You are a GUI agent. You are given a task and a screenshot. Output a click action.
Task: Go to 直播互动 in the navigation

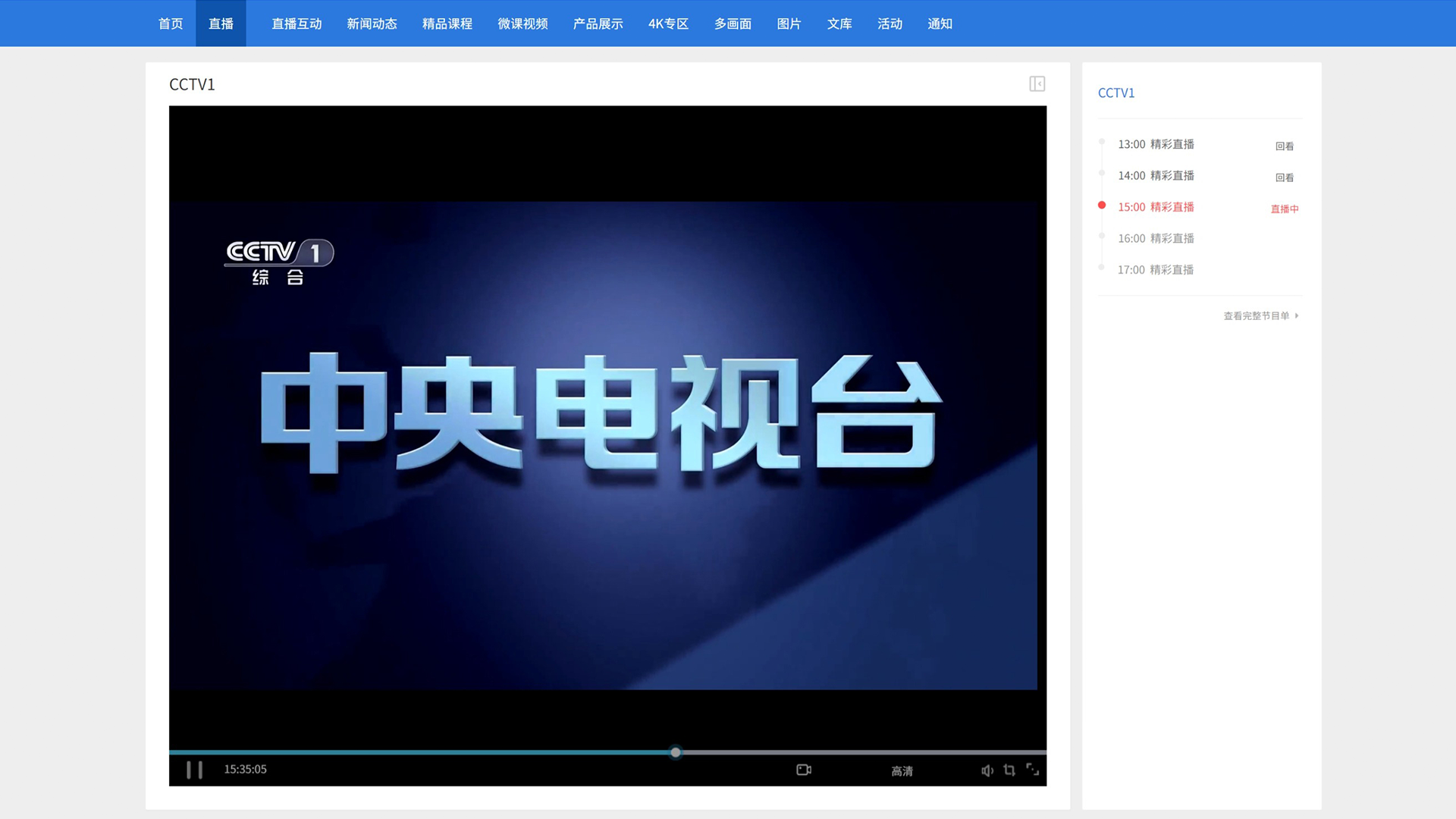coord(297,24)
